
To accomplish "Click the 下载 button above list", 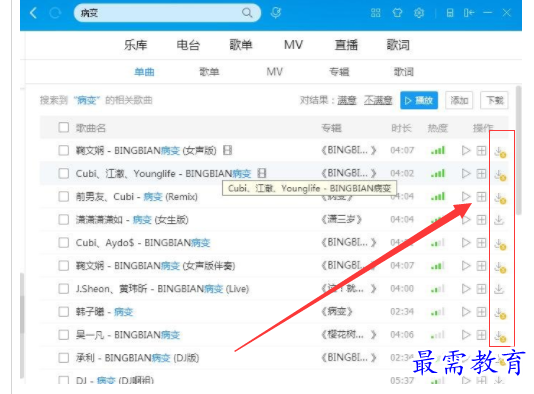I will [x=494, y=100].
